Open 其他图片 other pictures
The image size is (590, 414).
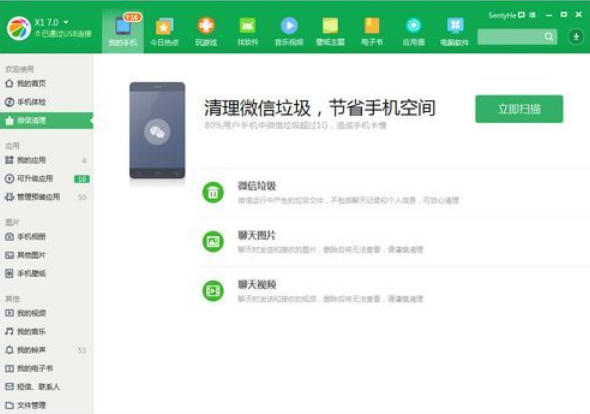tap(47, 255)
